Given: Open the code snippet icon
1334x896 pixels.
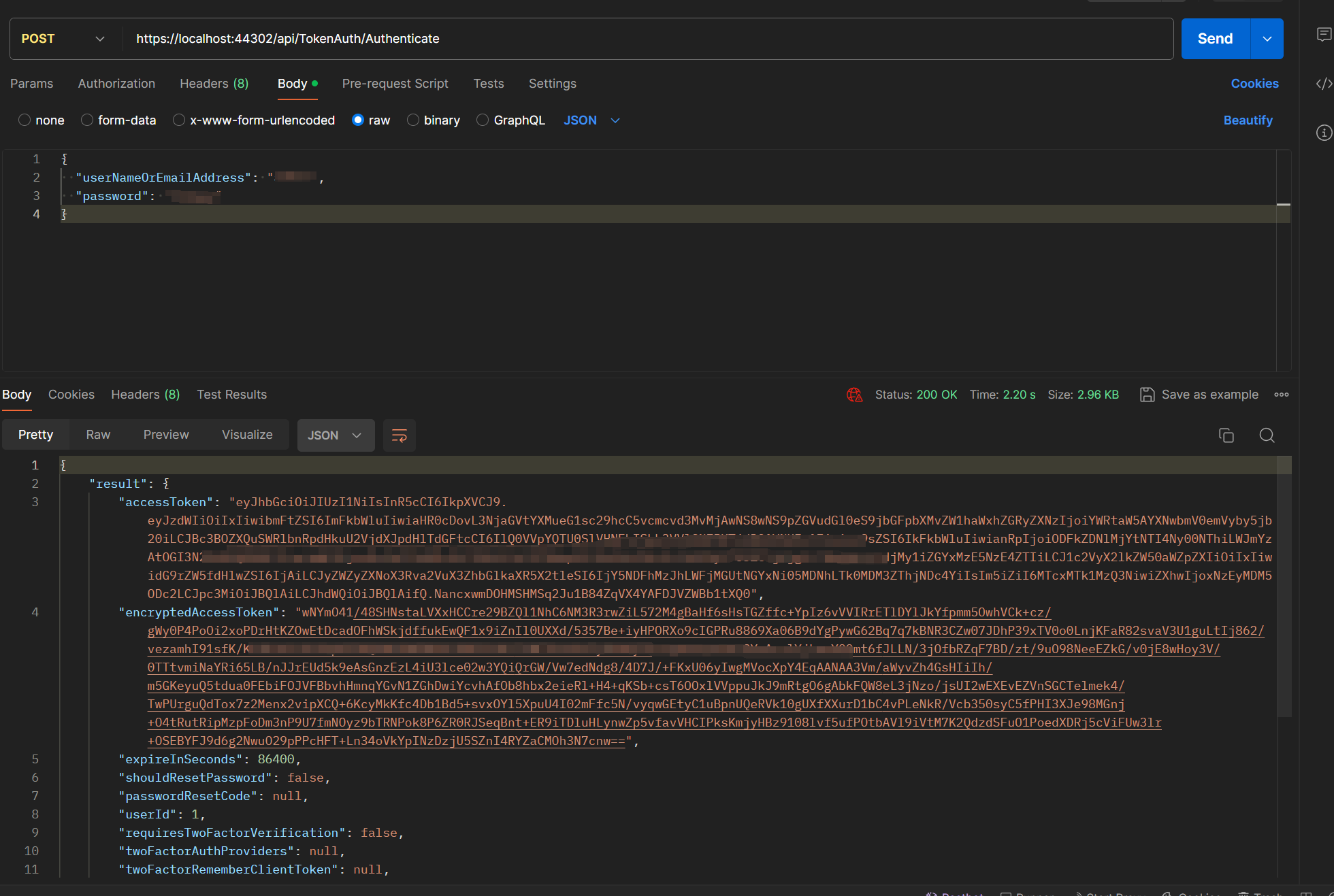Looking at the screenshot, I should [1324, 84].
